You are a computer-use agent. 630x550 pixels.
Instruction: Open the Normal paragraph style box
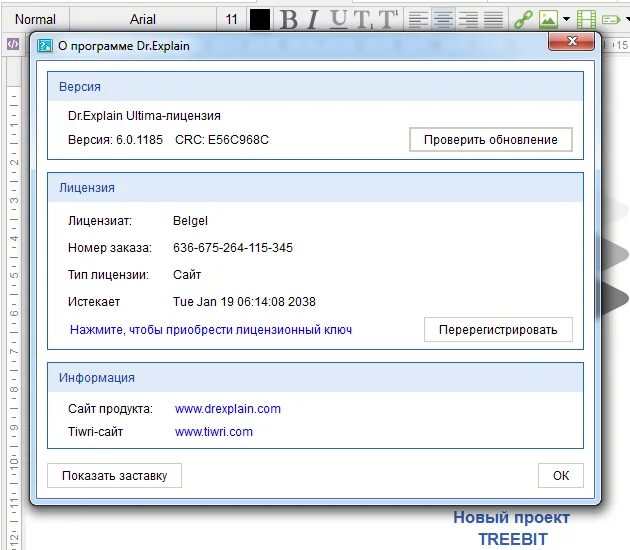point(35,19)
